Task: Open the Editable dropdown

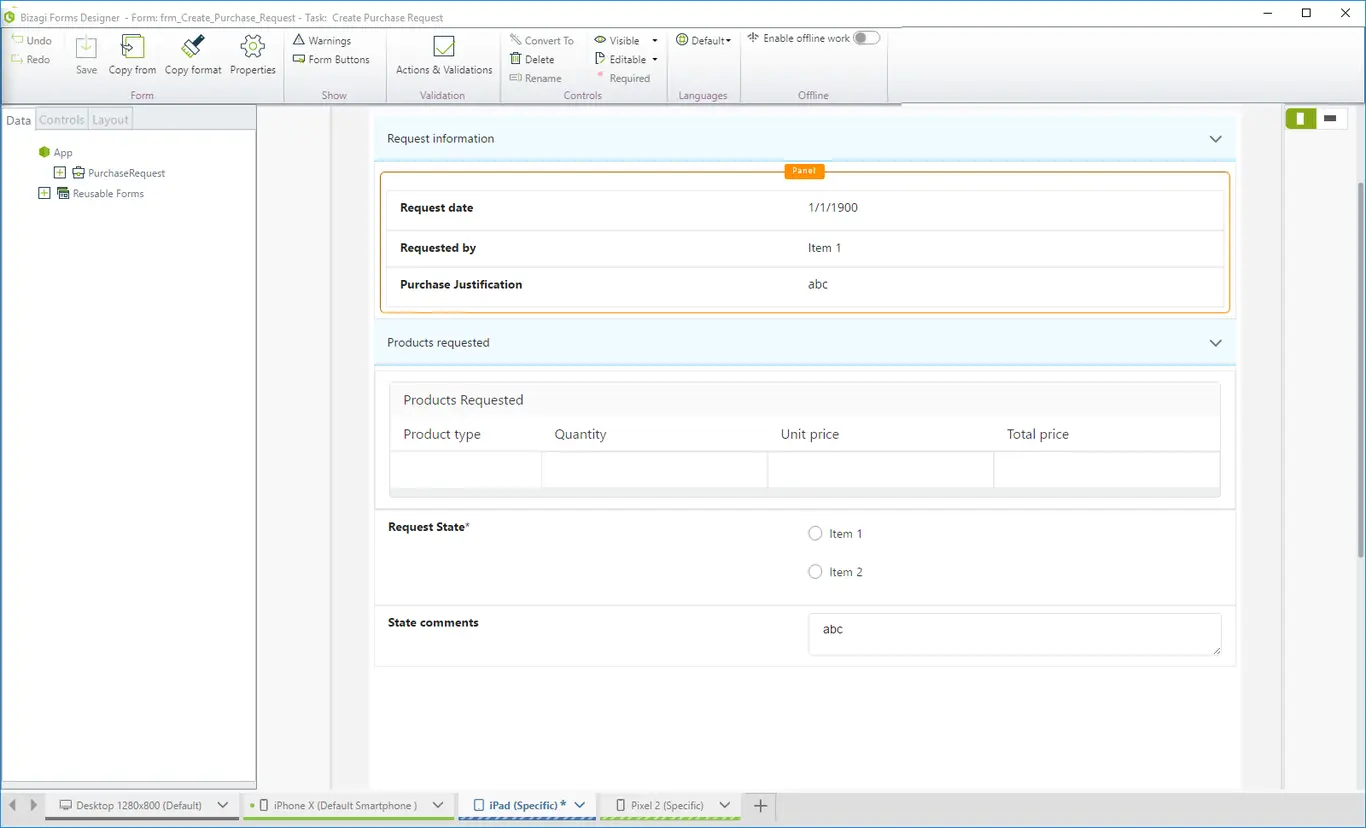Action: coord(626,60)
